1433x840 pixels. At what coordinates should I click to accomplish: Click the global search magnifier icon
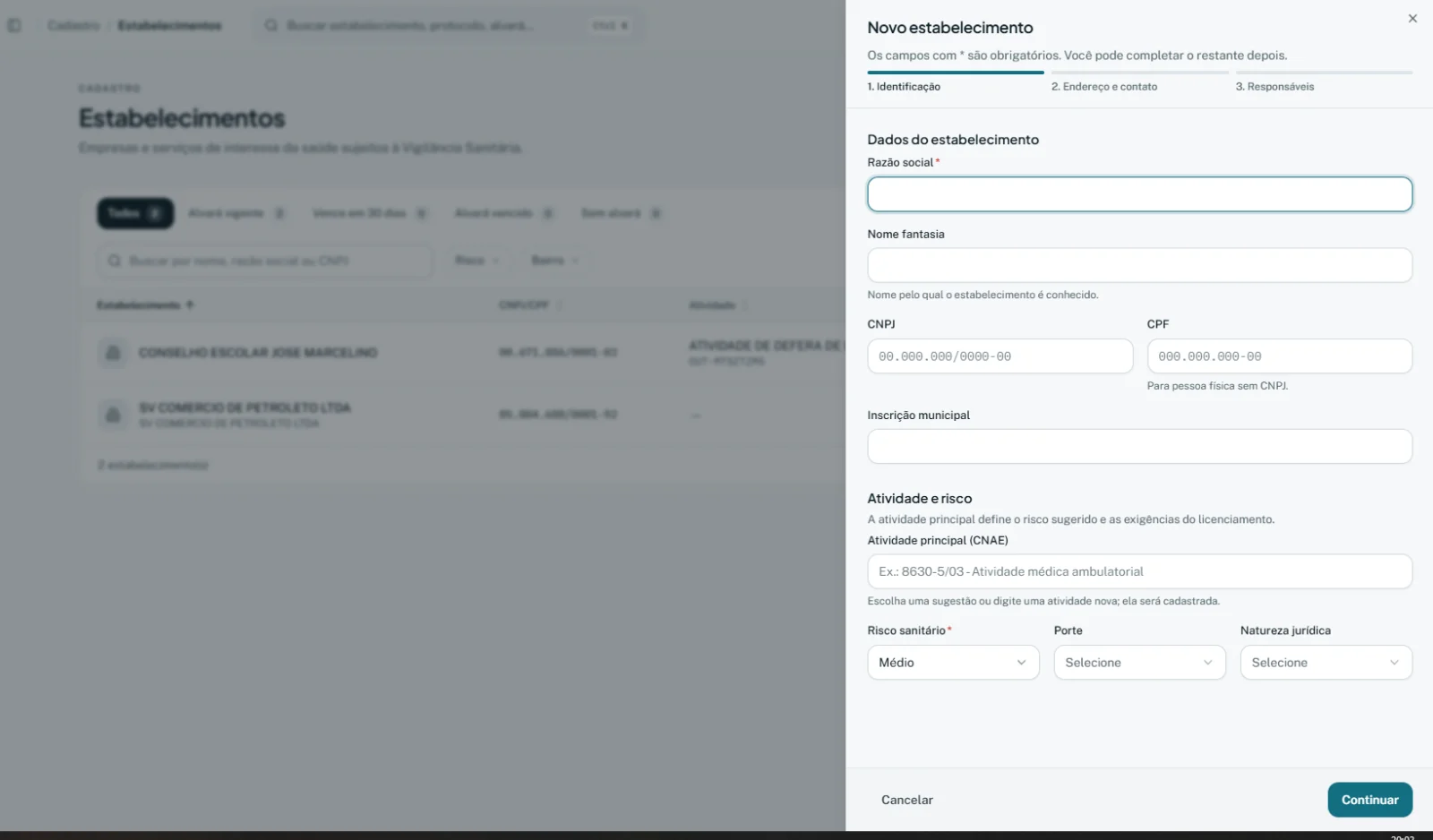coord(270,25)
